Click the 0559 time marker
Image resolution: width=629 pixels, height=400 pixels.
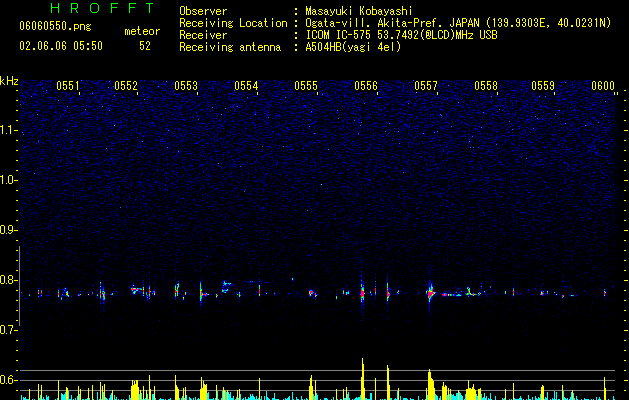(543, 86)
